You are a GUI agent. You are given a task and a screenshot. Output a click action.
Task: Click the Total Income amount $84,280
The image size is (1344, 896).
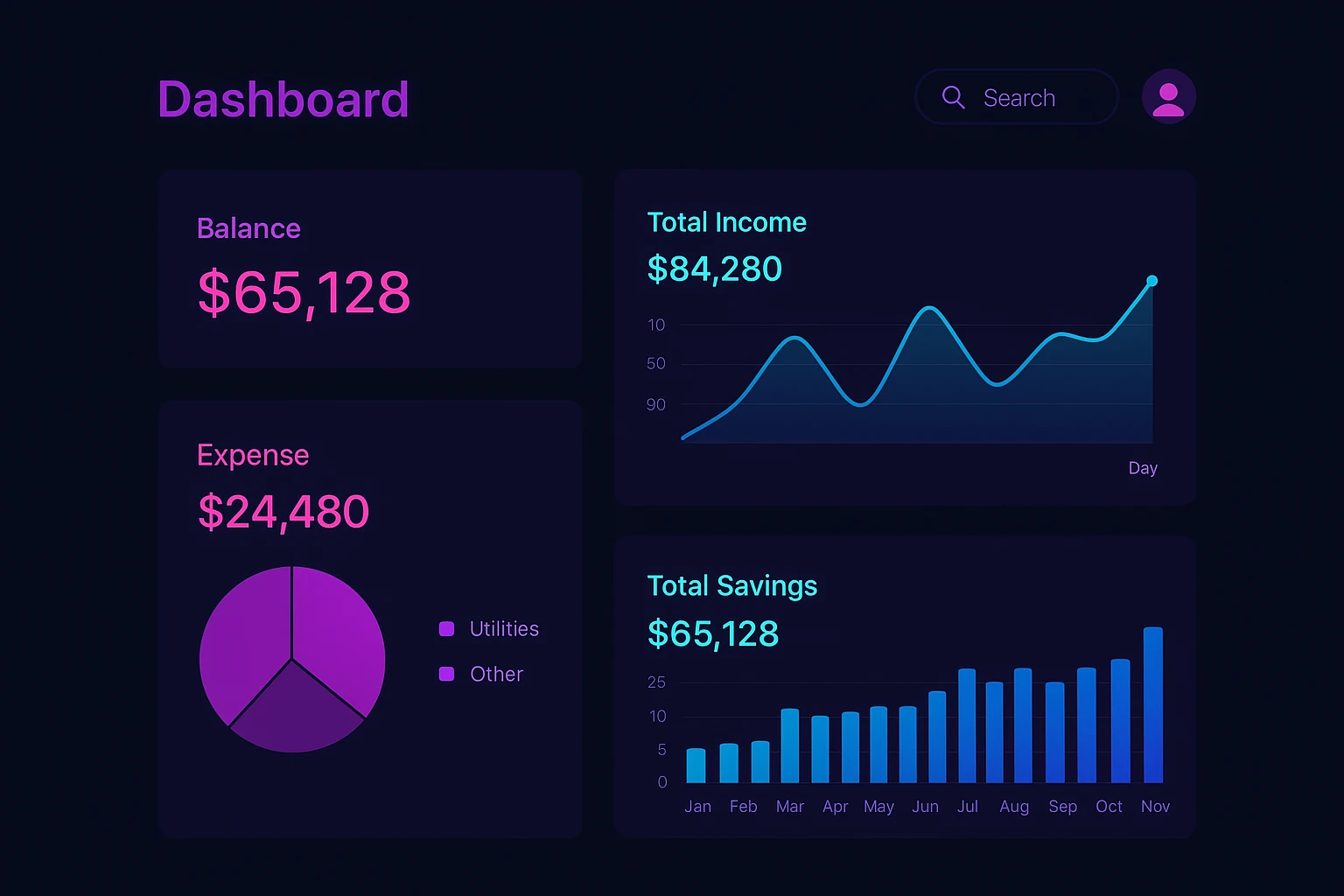click(714, 269)
